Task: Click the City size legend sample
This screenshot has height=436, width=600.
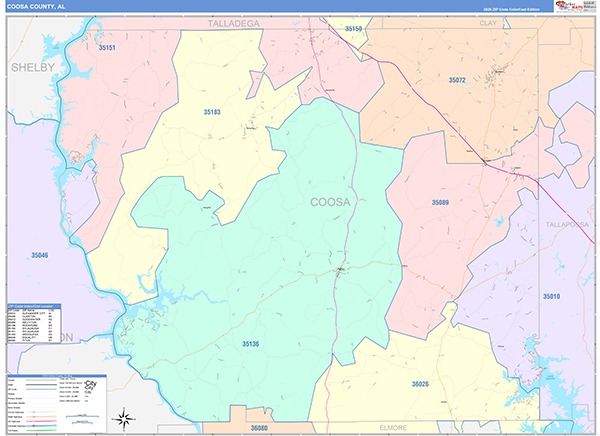Action: tap(90, 387)
